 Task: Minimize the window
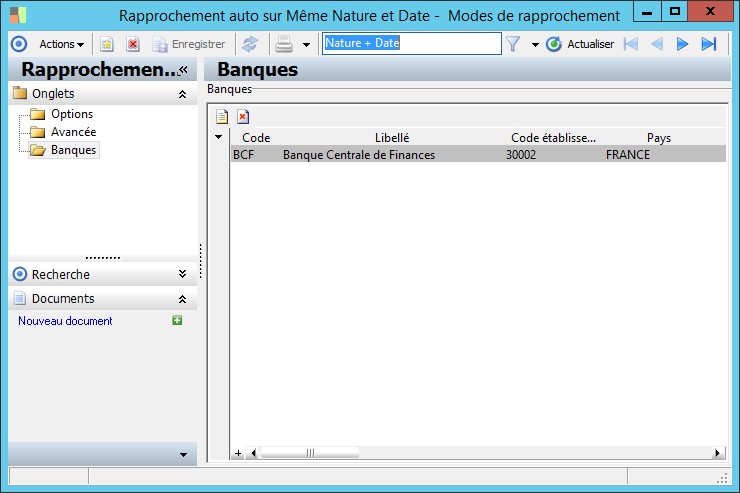pos(647,12)
